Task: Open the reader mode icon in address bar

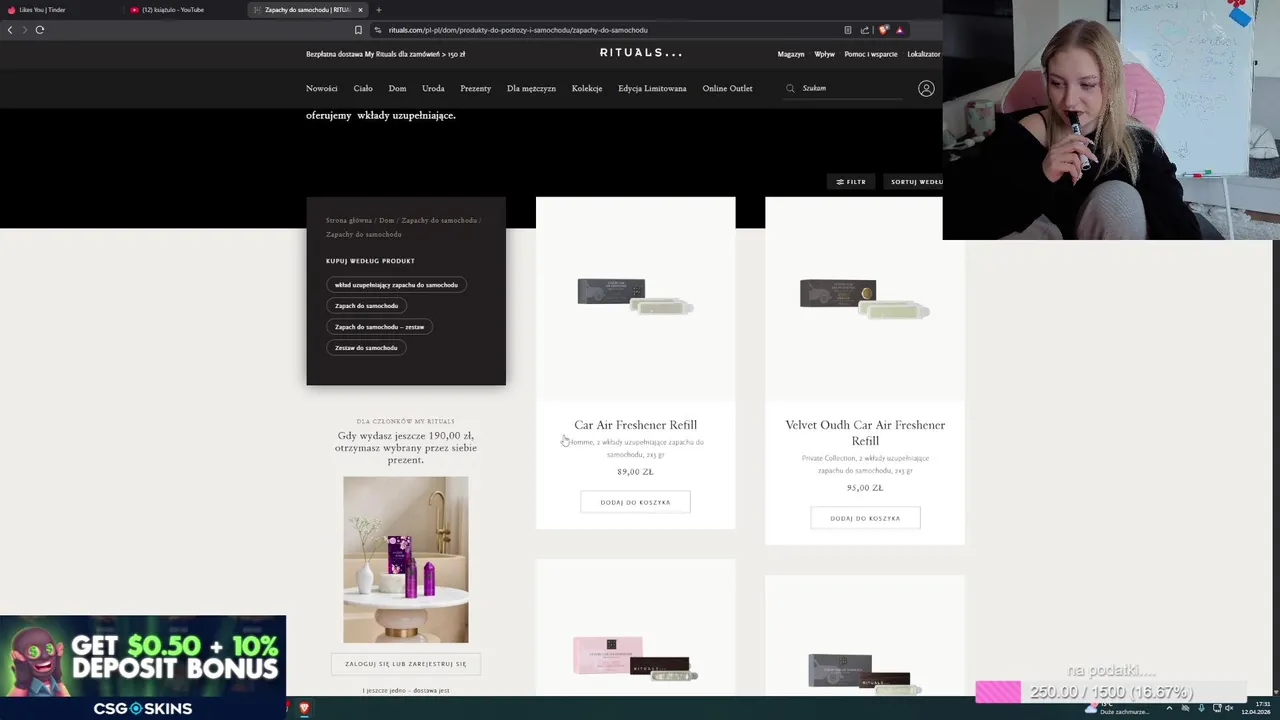Action: [848, 30]
